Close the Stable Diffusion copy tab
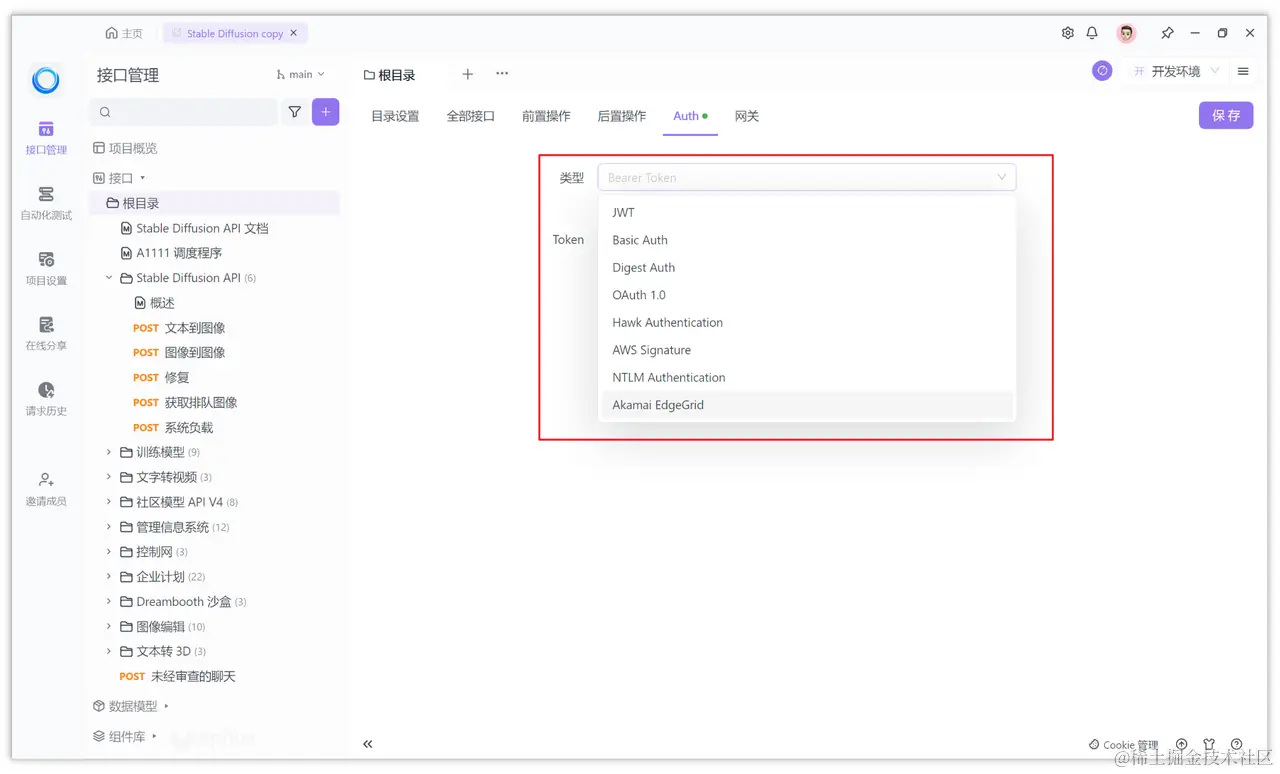The width and height of the screenshot is (1280, 774). (294, 33)
